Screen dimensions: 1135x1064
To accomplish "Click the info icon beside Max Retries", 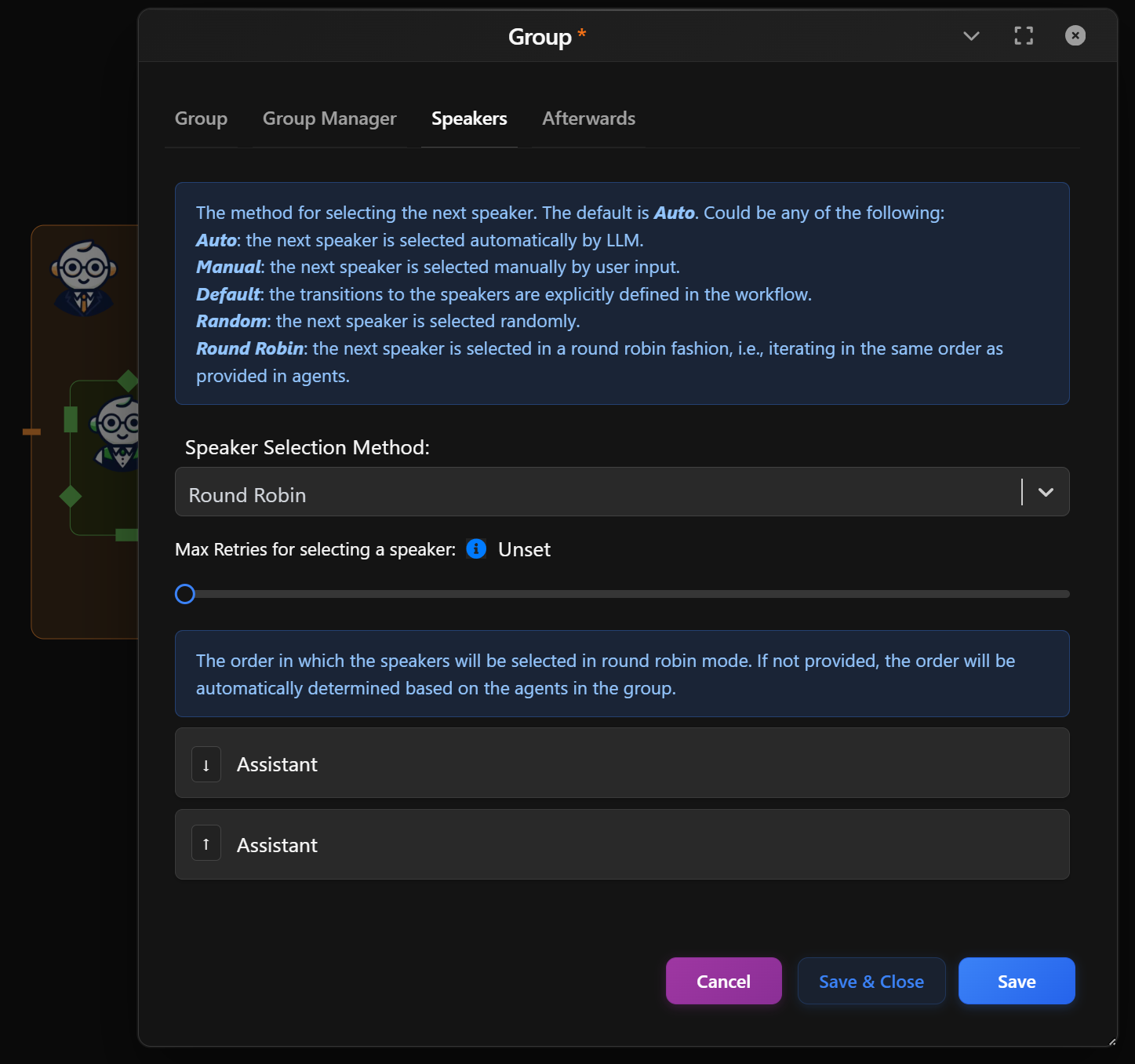I will click(476, 549).
